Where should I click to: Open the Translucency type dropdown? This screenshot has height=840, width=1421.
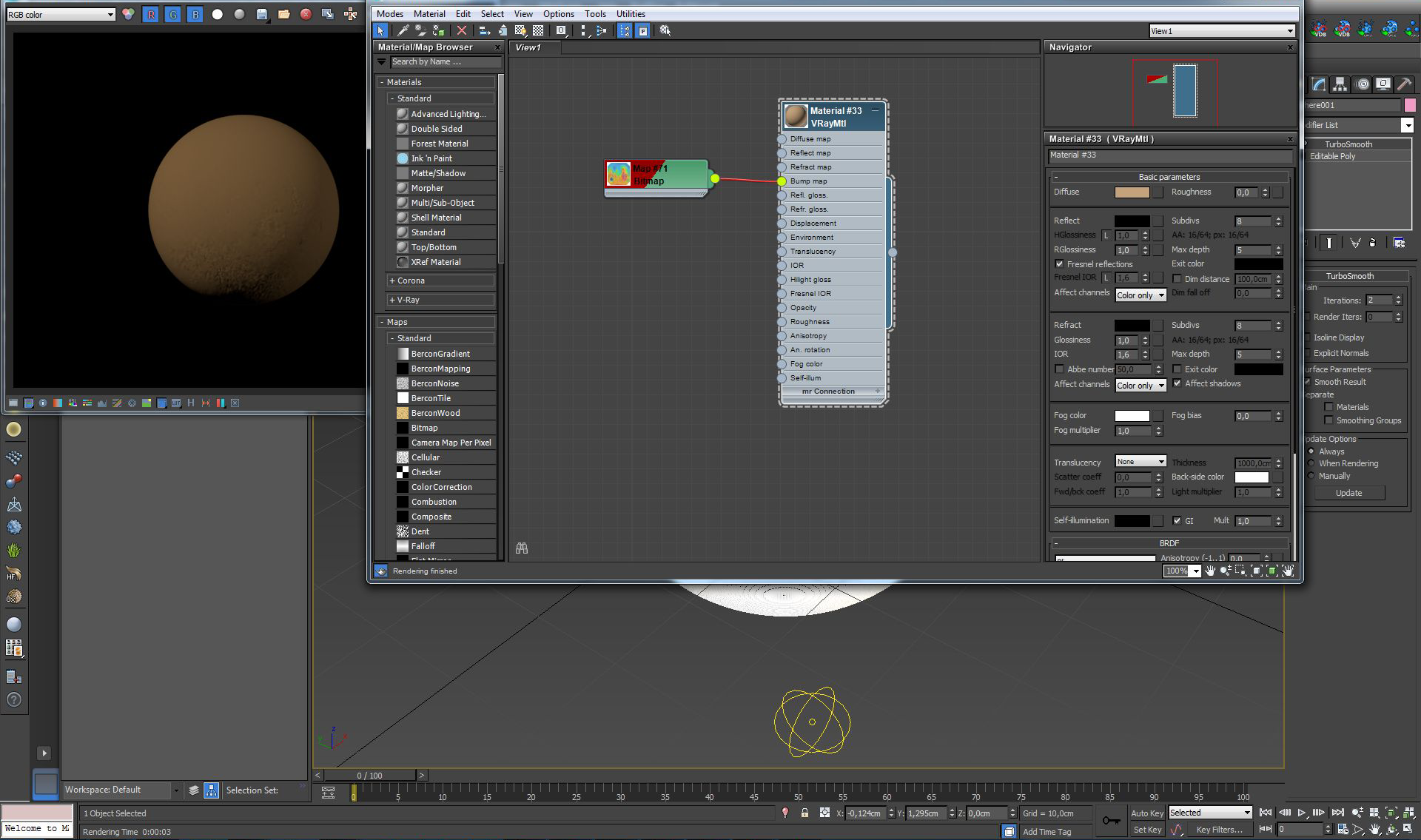click(1141, 461)
